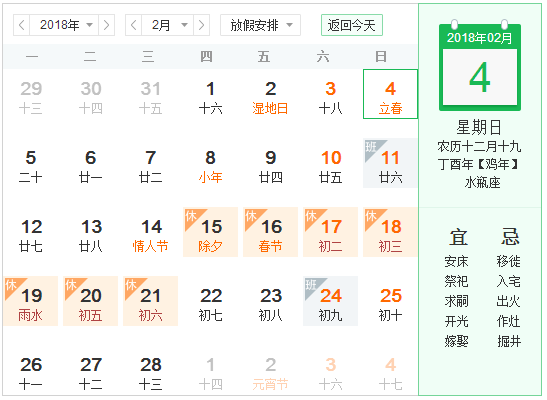Open the 2018年 year dropdown

point(64,25)
